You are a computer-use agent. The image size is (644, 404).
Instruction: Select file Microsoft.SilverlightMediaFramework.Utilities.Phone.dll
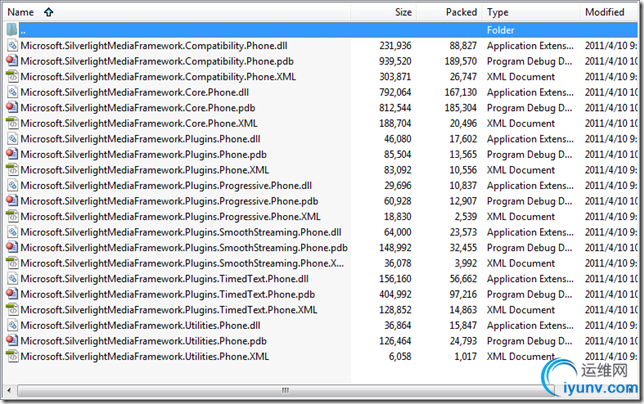point(140,326)
